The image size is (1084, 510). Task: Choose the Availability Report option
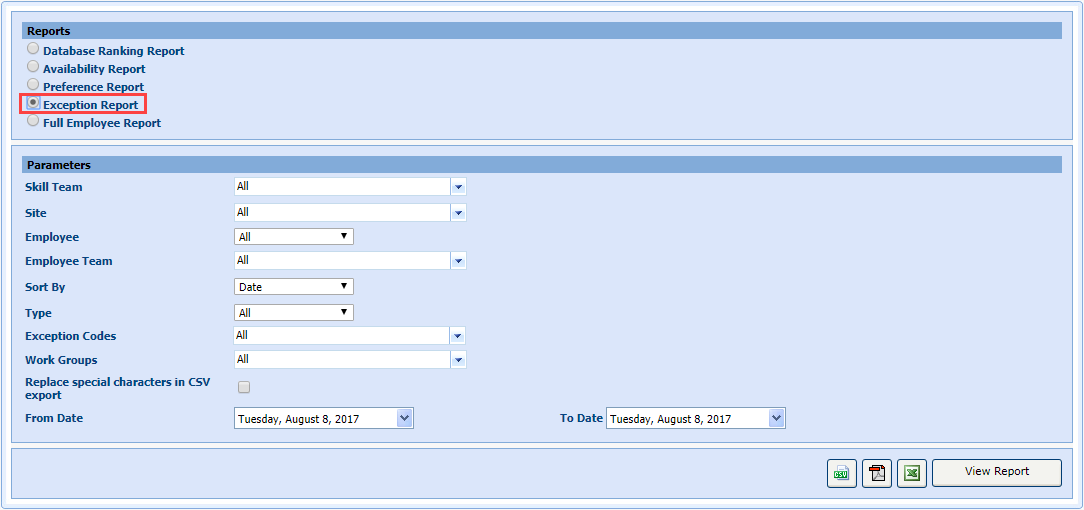(34, 67)
